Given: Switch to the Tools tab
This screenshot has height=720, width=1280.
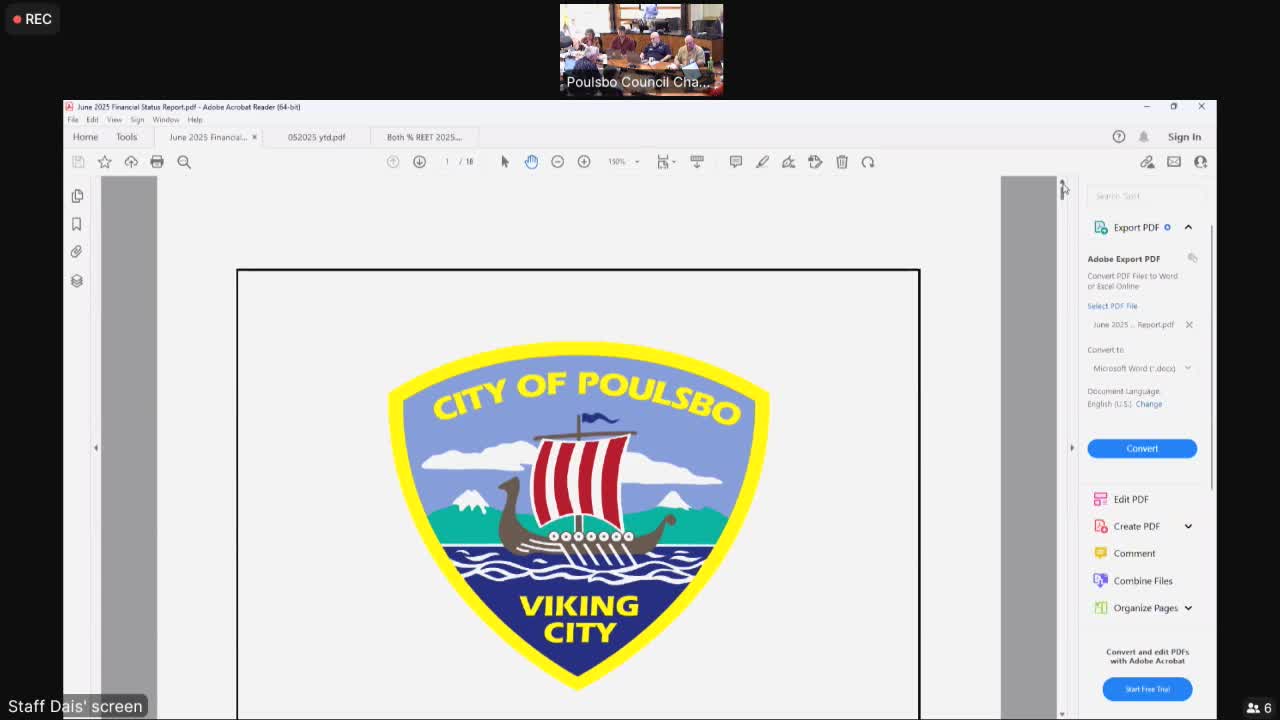Looking at the screenshot, I should pyautogui.click(x=126, y=137).
